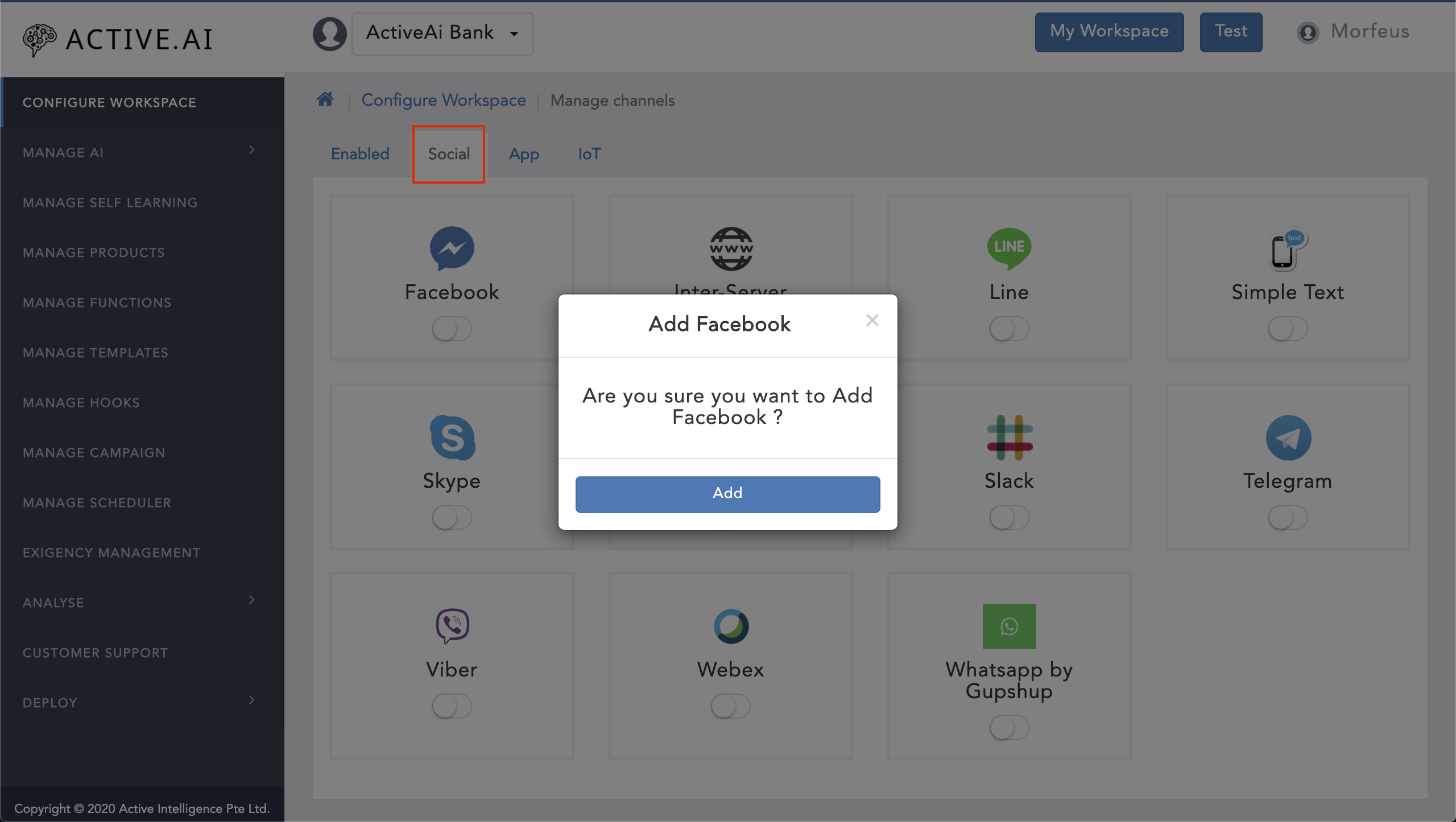Click the Facebook channel icon
This screenshot has width=1456, height=822.
[452, 247]
